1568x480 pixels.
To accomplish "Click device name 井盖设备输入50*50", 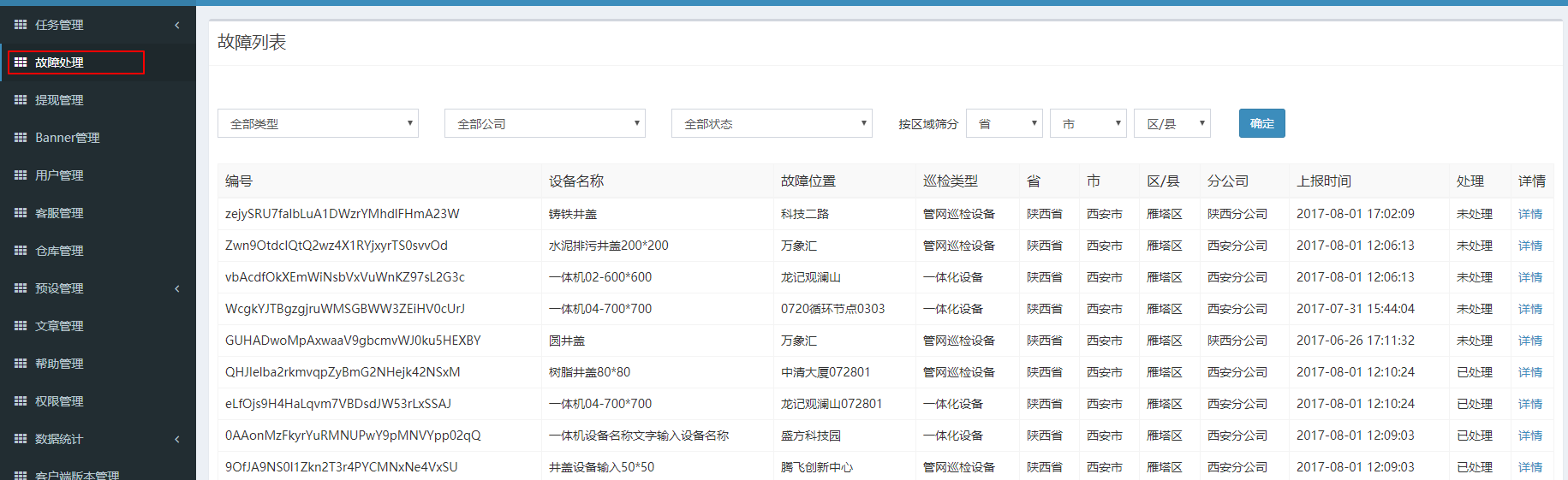I will coord(601,467).
